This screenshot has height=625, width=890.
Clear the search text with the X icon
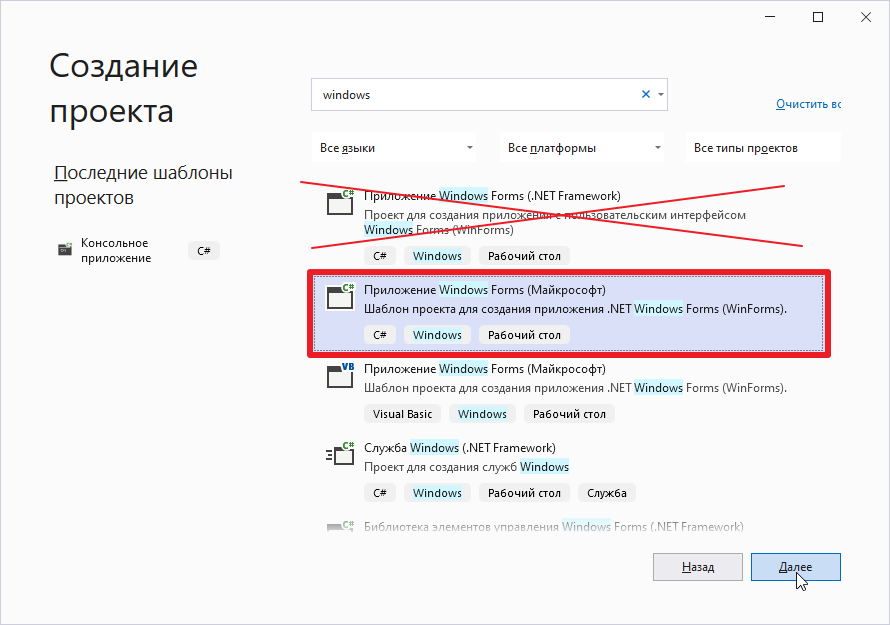tap(646, 94)
